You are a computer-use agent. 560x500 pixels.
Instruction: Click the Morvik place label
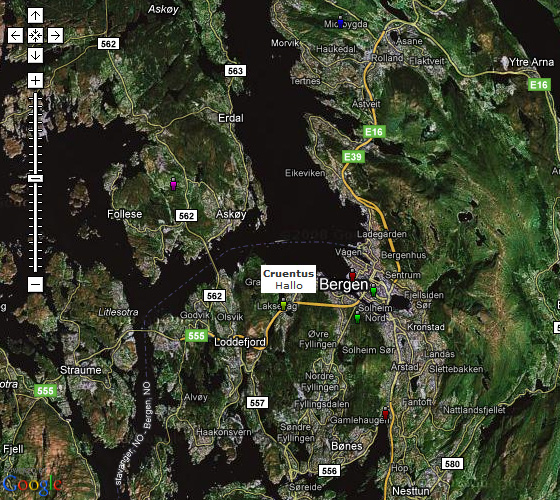click(x=285, y=43)
